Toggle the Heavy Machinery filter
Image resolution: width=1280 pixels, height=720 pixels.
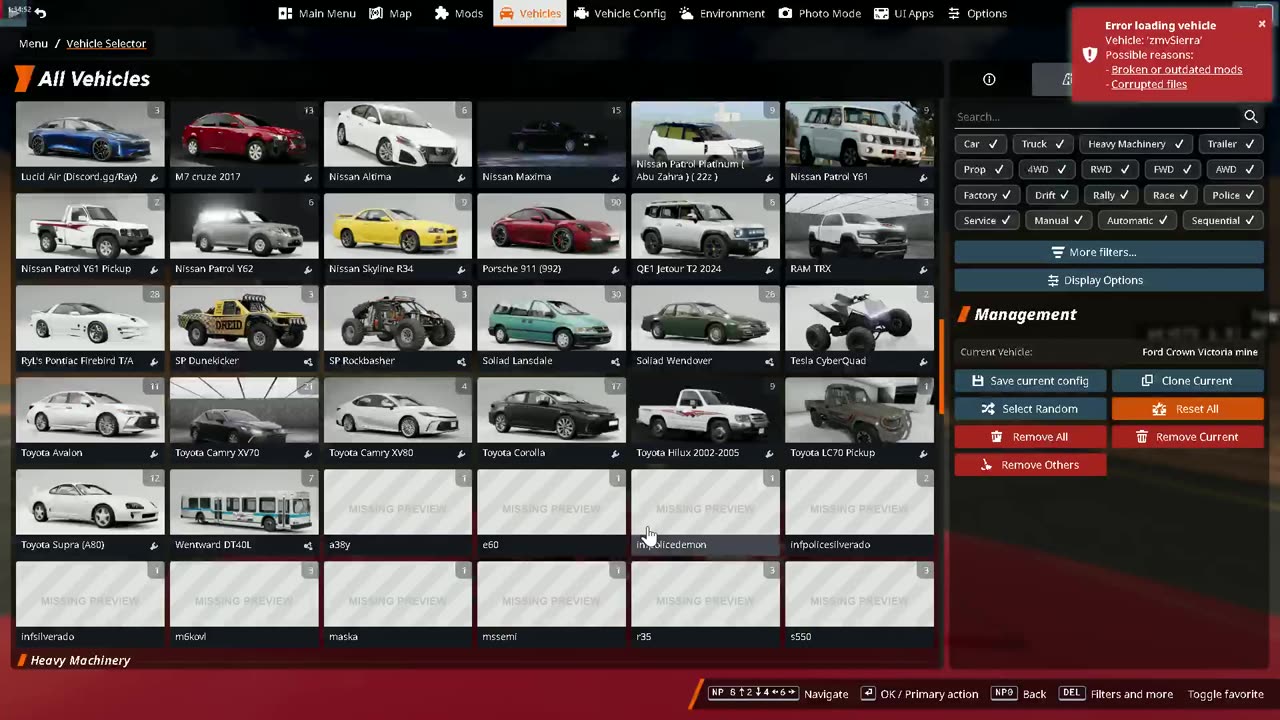coord(1136,144)
